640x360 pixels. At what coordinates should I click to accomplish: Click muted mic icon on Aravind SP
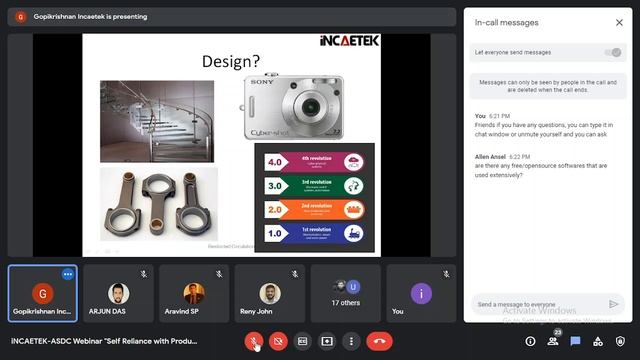pos(219,274)
